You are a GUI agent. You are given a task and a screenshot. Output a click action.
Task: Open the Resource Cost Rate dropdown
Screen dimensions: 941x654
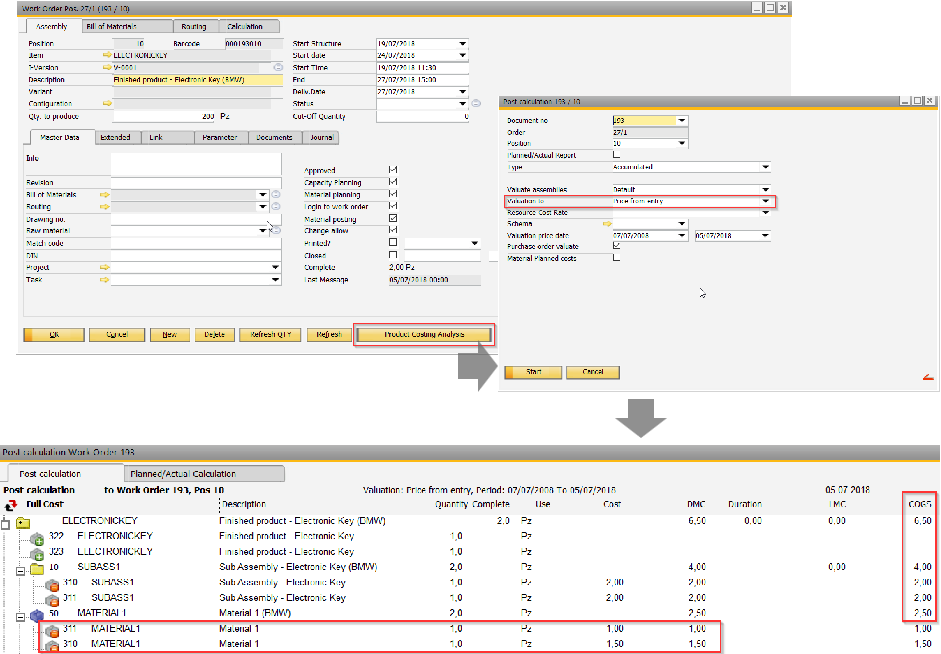[765, 212]
